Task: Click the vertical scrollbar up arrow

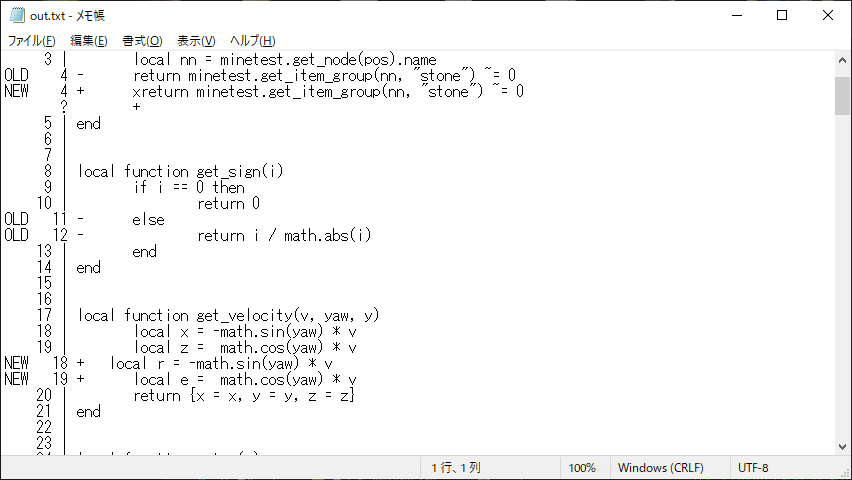Action: point(843,61)
